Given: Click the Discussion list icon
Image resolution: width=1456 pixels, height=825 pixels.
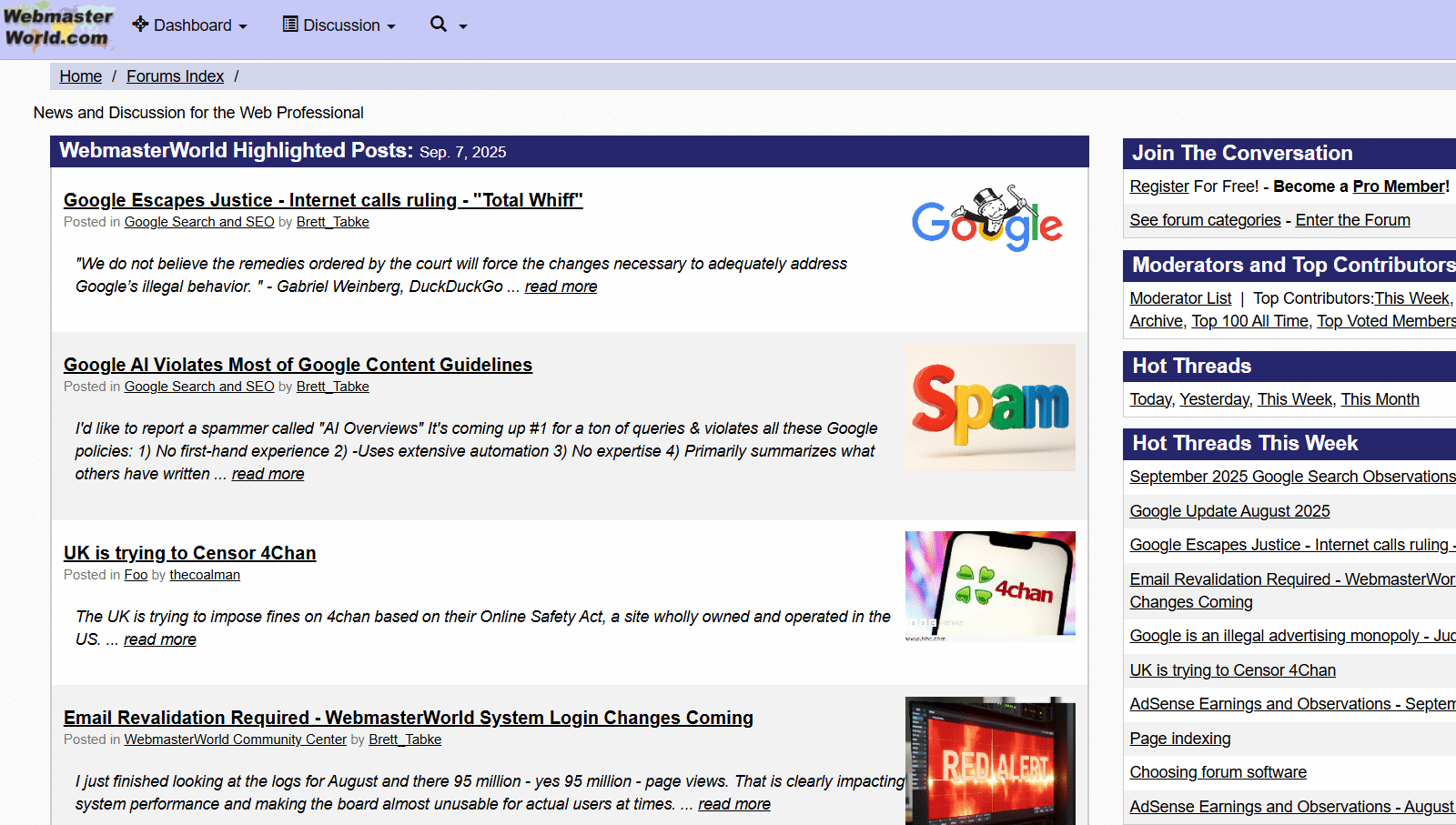Looking at the screenshot, I should click(290, 25).
